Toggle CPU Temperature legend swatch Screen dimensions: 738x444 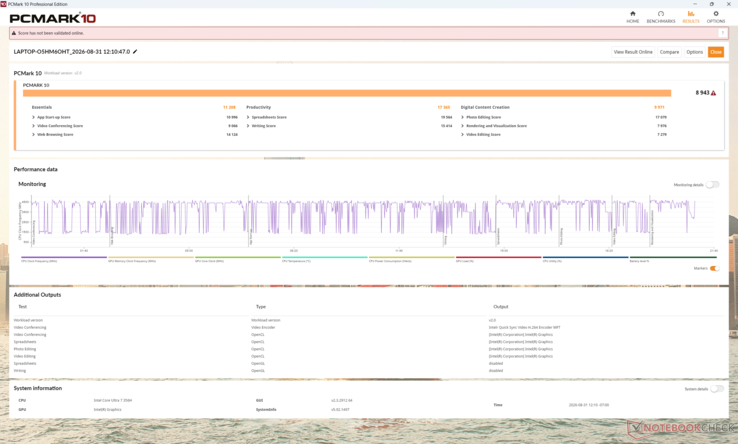(325, 257)
